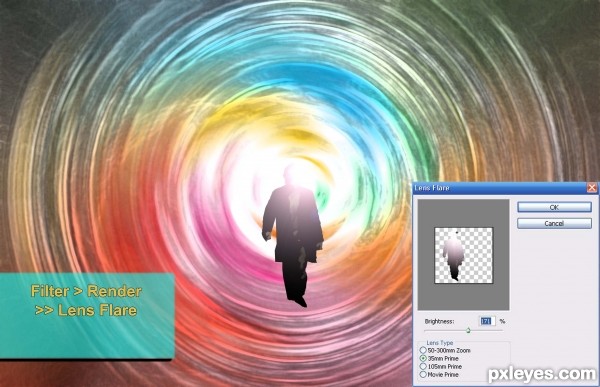The height and width of the screenshot is (387, 600).
Task: Click the Brightness slider handle
Action: tap(468, 330)
